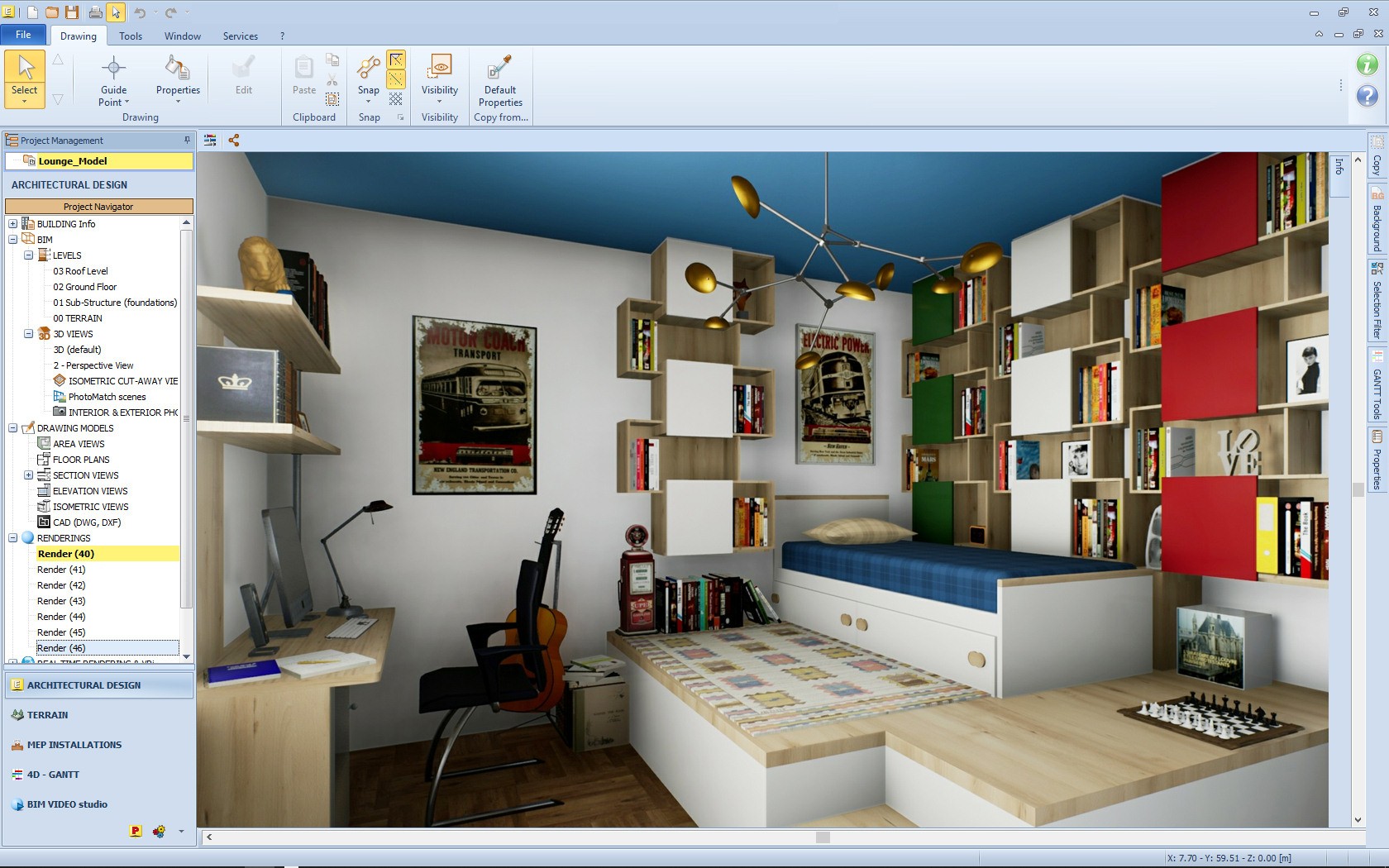Open the MEP INSTALLATIONS module

pyautogui.click(x=99, y=745)
